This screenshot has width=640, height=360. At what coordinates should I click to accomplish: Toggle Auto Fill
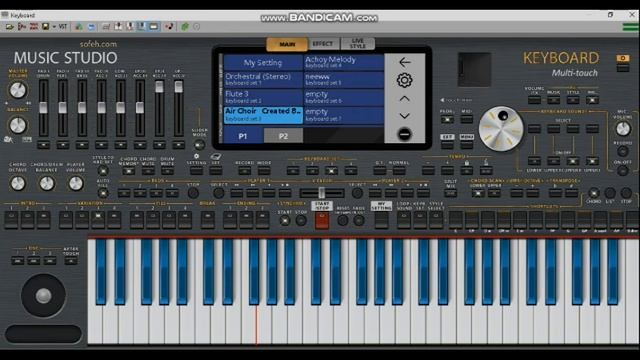click(x=103, y=193)
